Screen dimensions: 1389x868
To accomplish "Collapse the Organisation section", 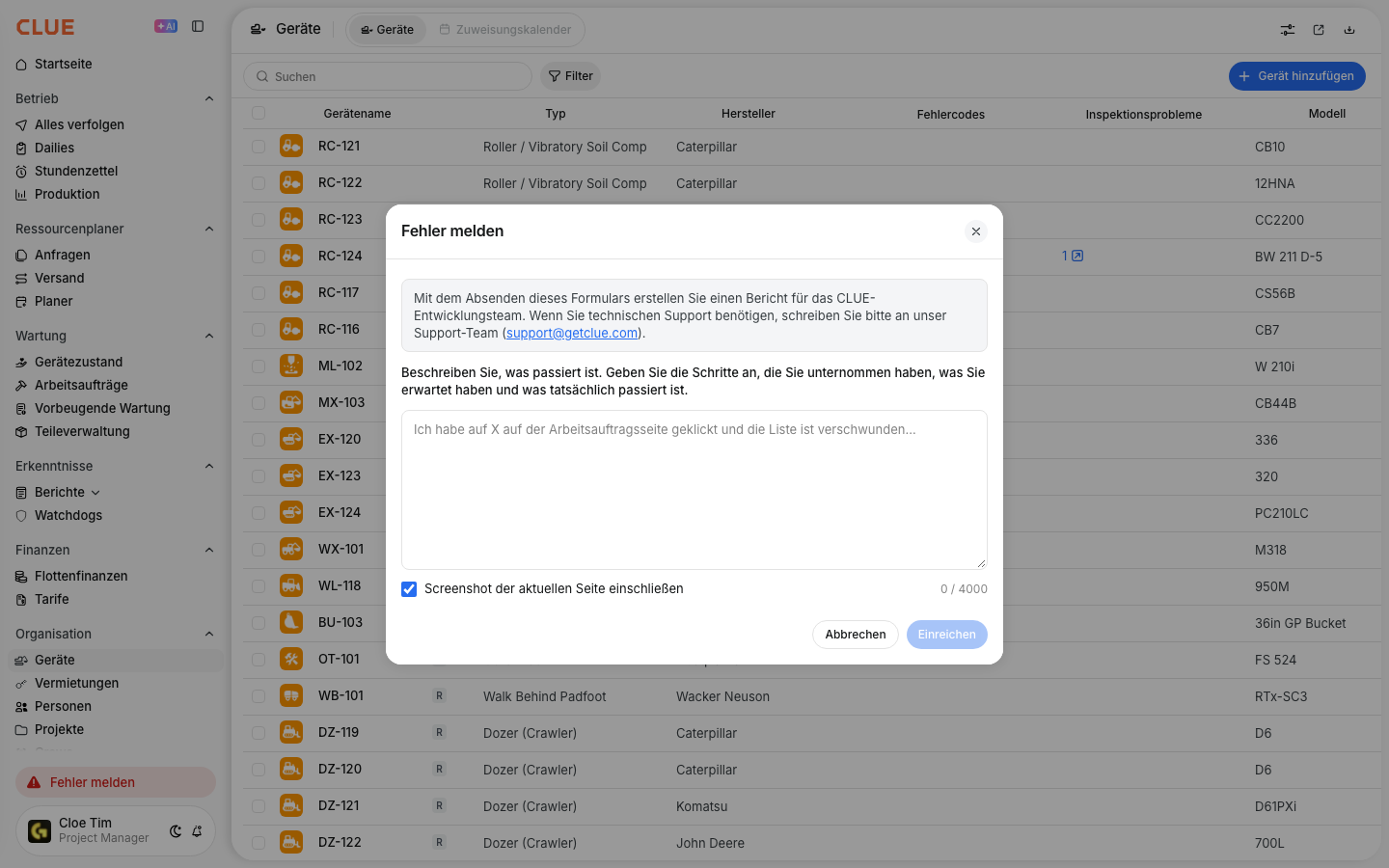I will (x=209, y=634).
